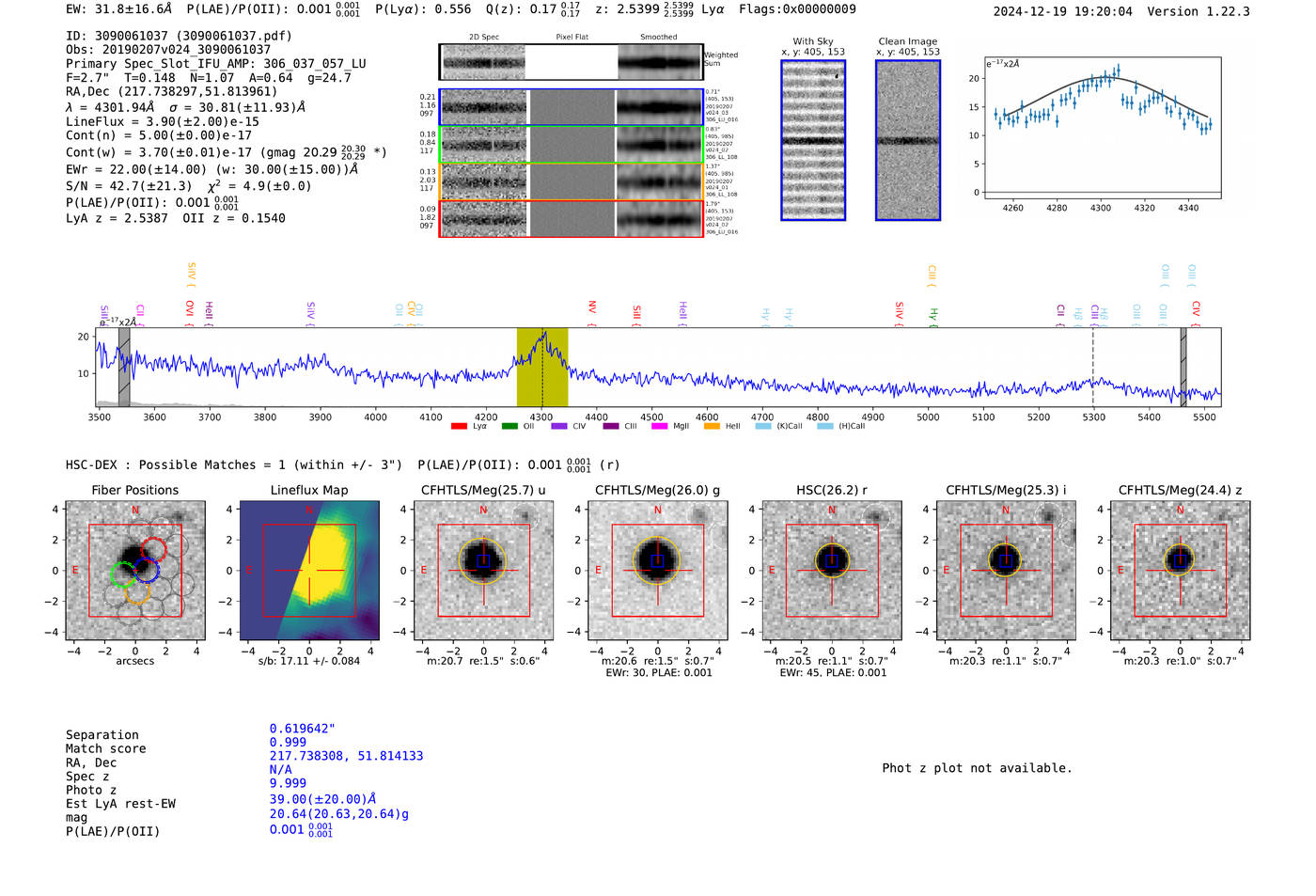The height and width of the screenshot is (896, 1316).
Task: Click the green OII legend swatch
Action: pyautogui.click(x=509, y=426)
